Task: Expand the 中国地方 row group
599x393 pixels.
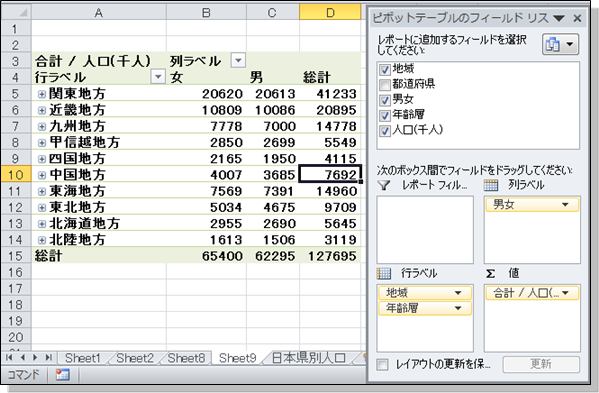Action: pyautogui.click(x=42, y=175)
